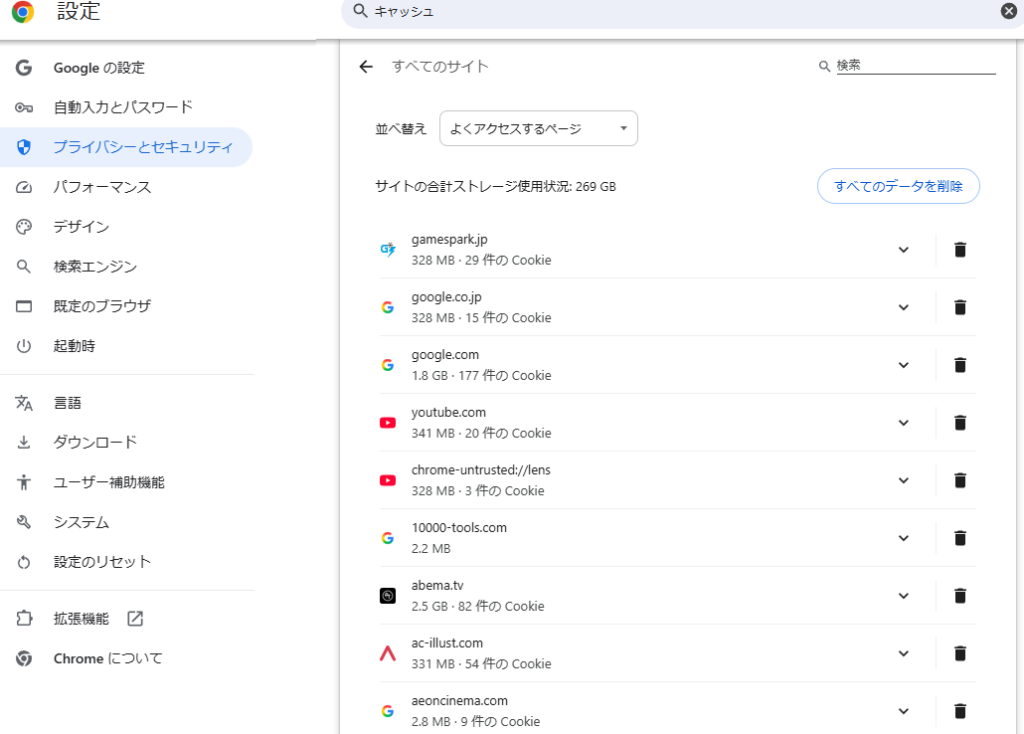Click the サイトの合計ストレージ使用状況: 269 GB text

tap(496, 186)
